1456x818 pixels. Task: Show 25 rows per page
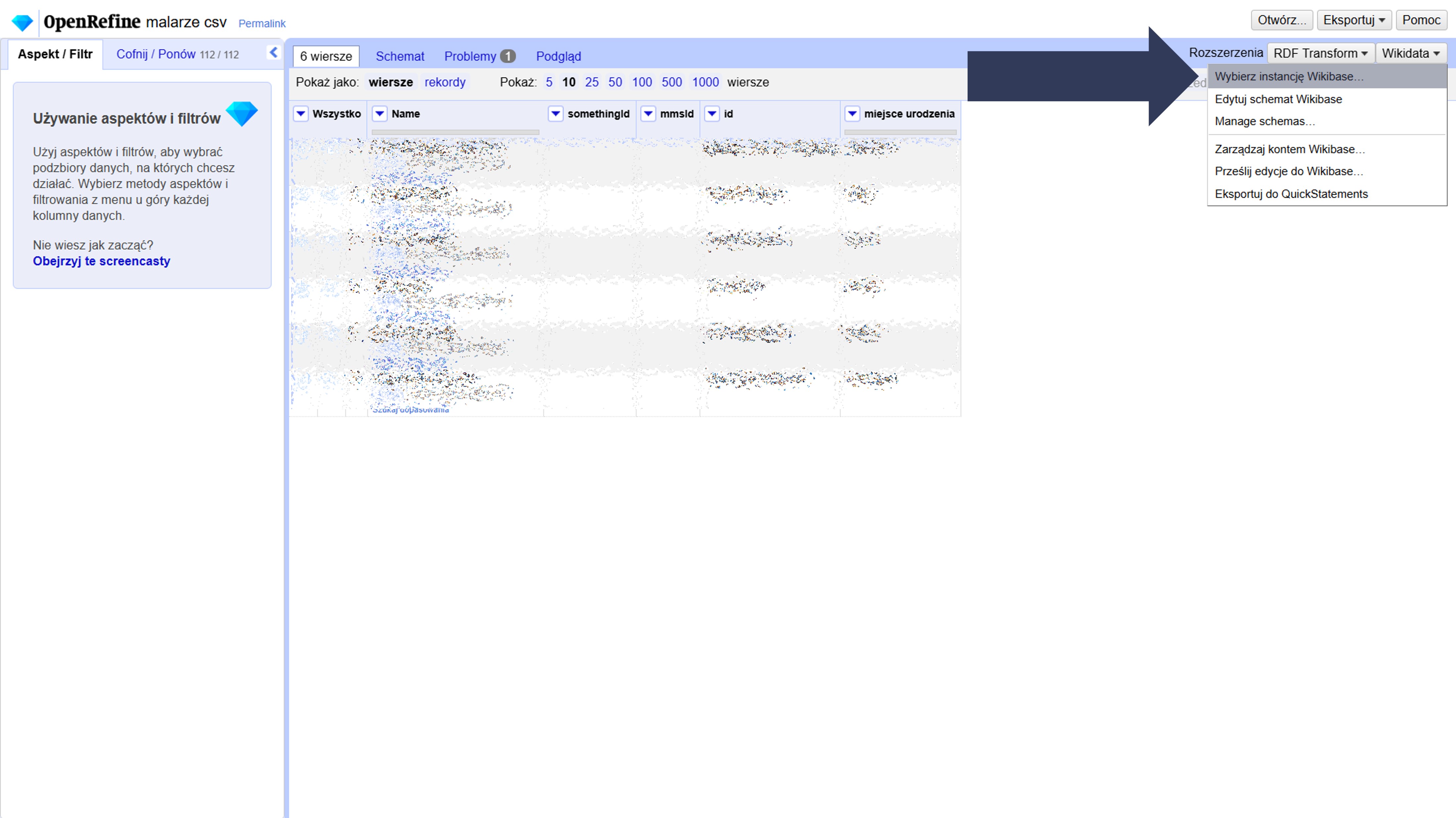pyautogui.click(x=591, y=82)
